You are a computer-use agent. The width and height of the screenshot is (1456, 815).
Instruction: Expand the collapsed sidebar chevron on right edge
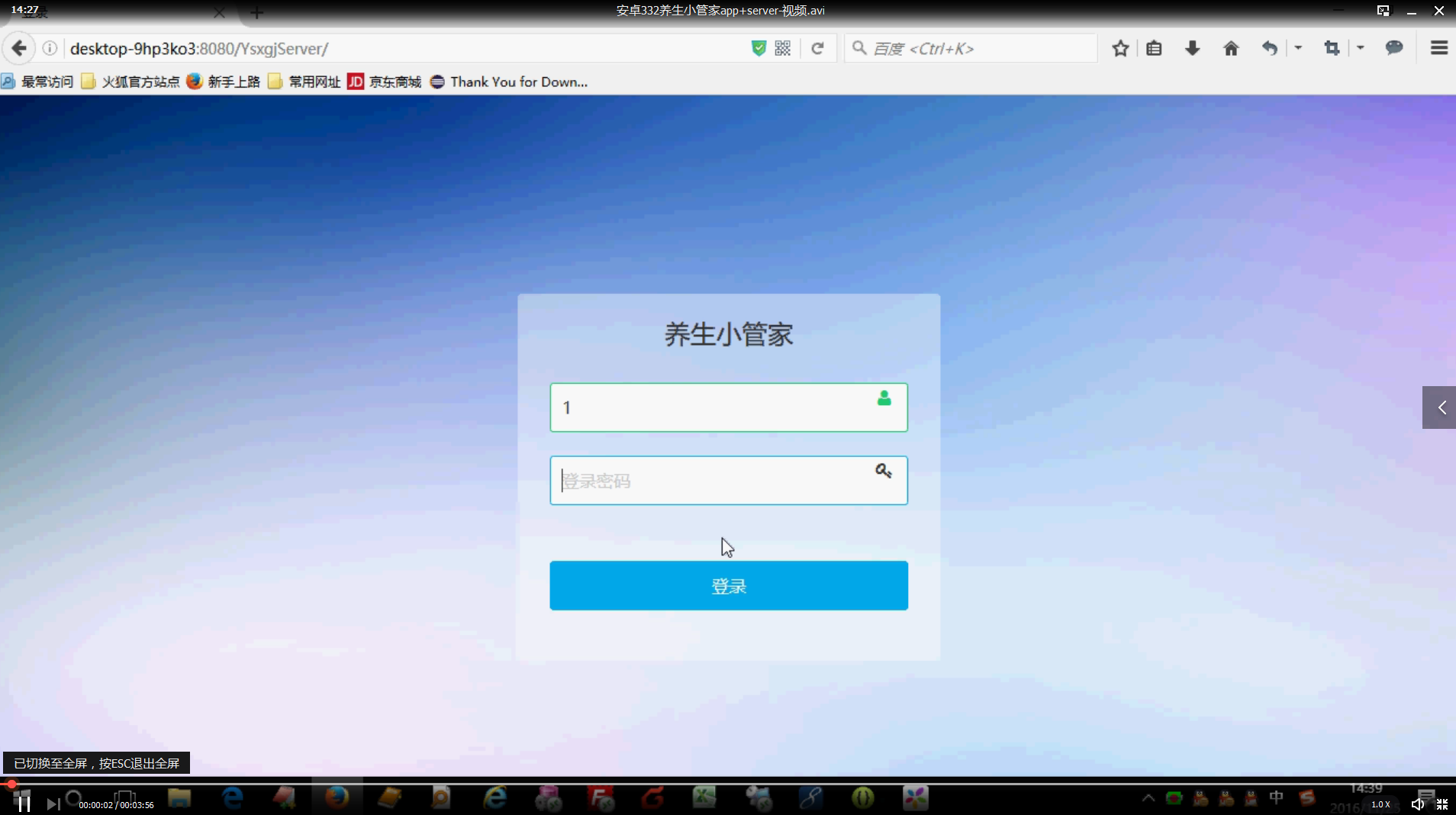pyautogui.click(x=1441, y=407)
